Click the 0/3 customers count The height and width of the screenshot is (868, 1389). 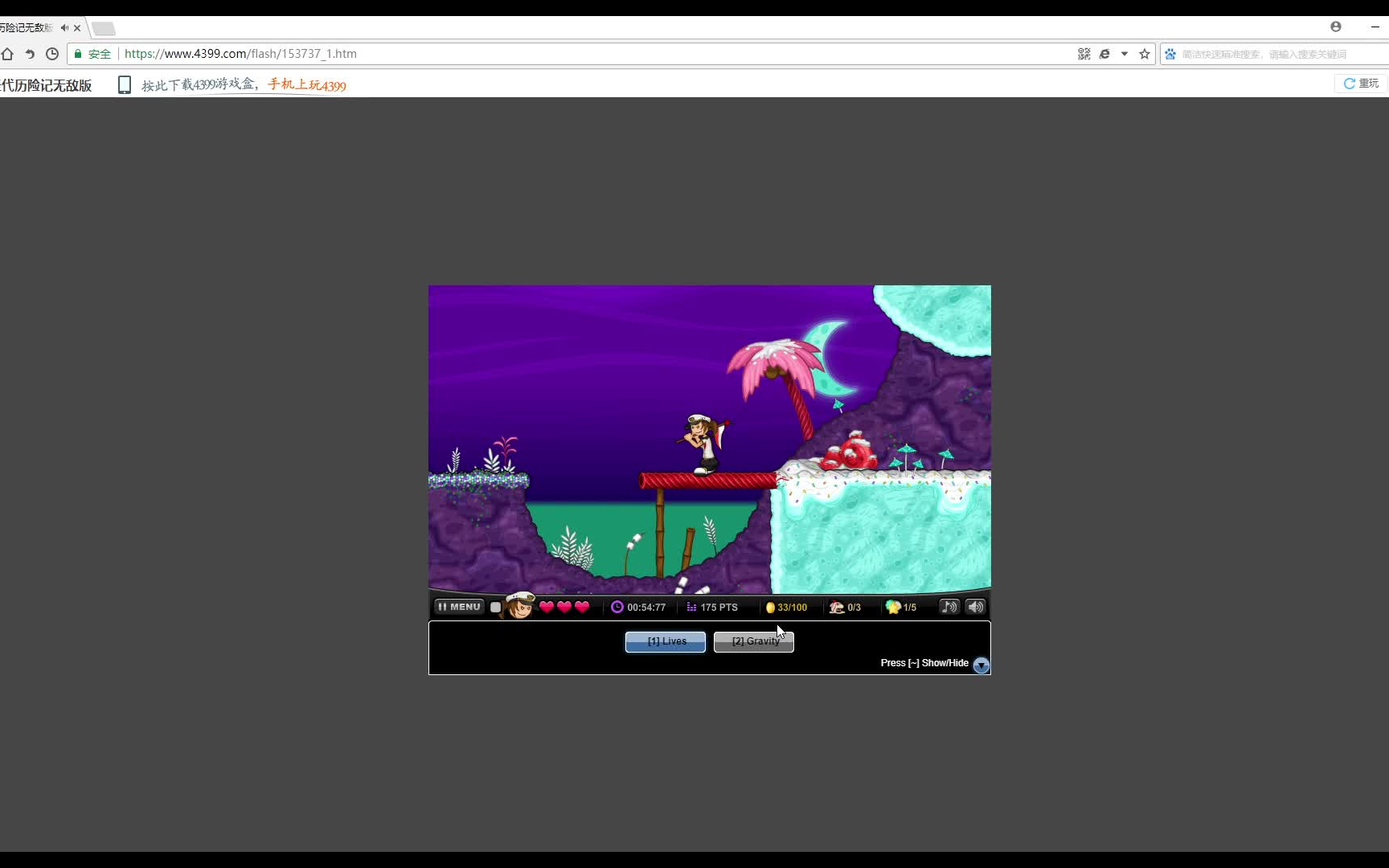pyautogui.click(x=854, y=608)
